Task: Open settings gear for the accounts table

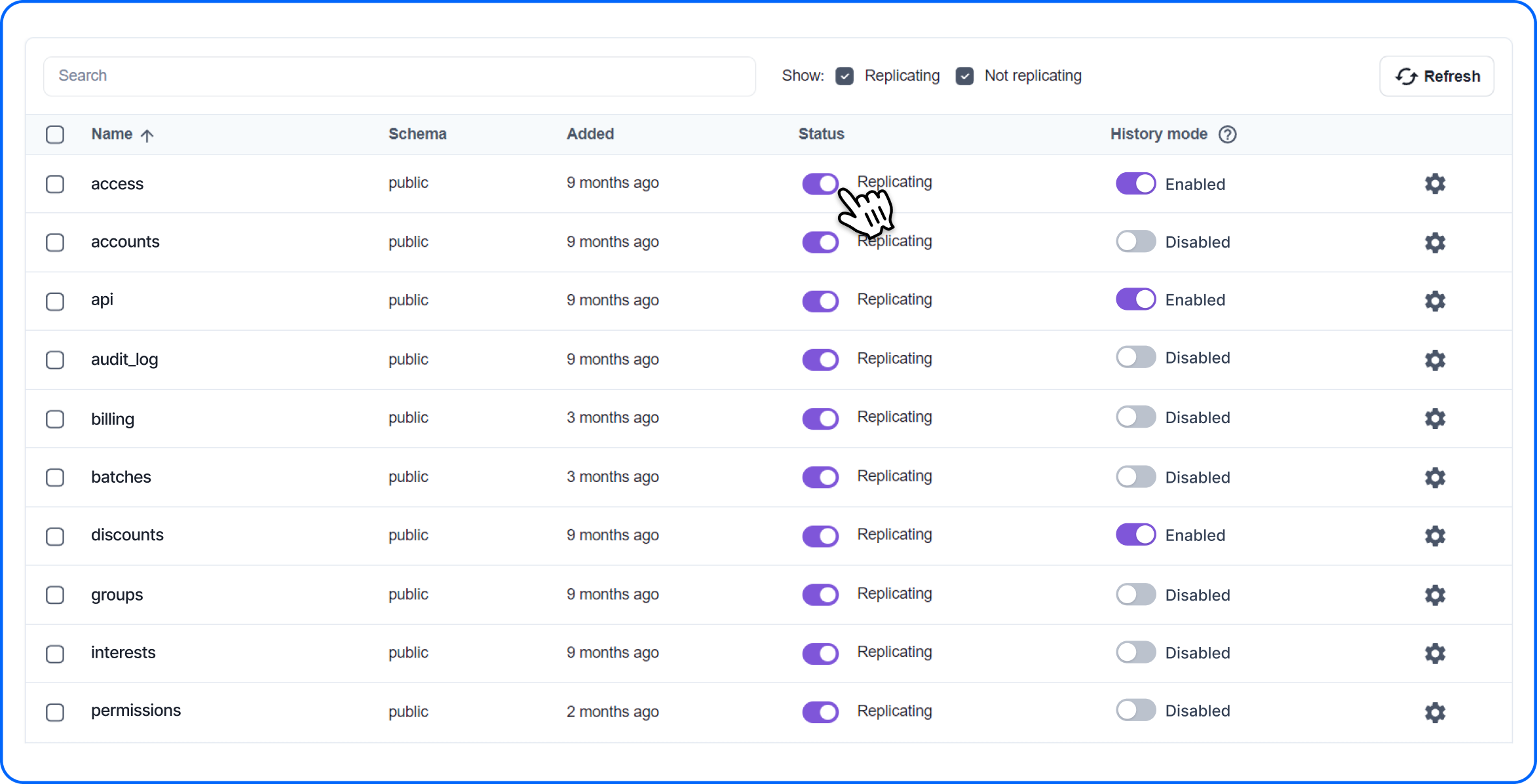Action: tap(1435, 242)
